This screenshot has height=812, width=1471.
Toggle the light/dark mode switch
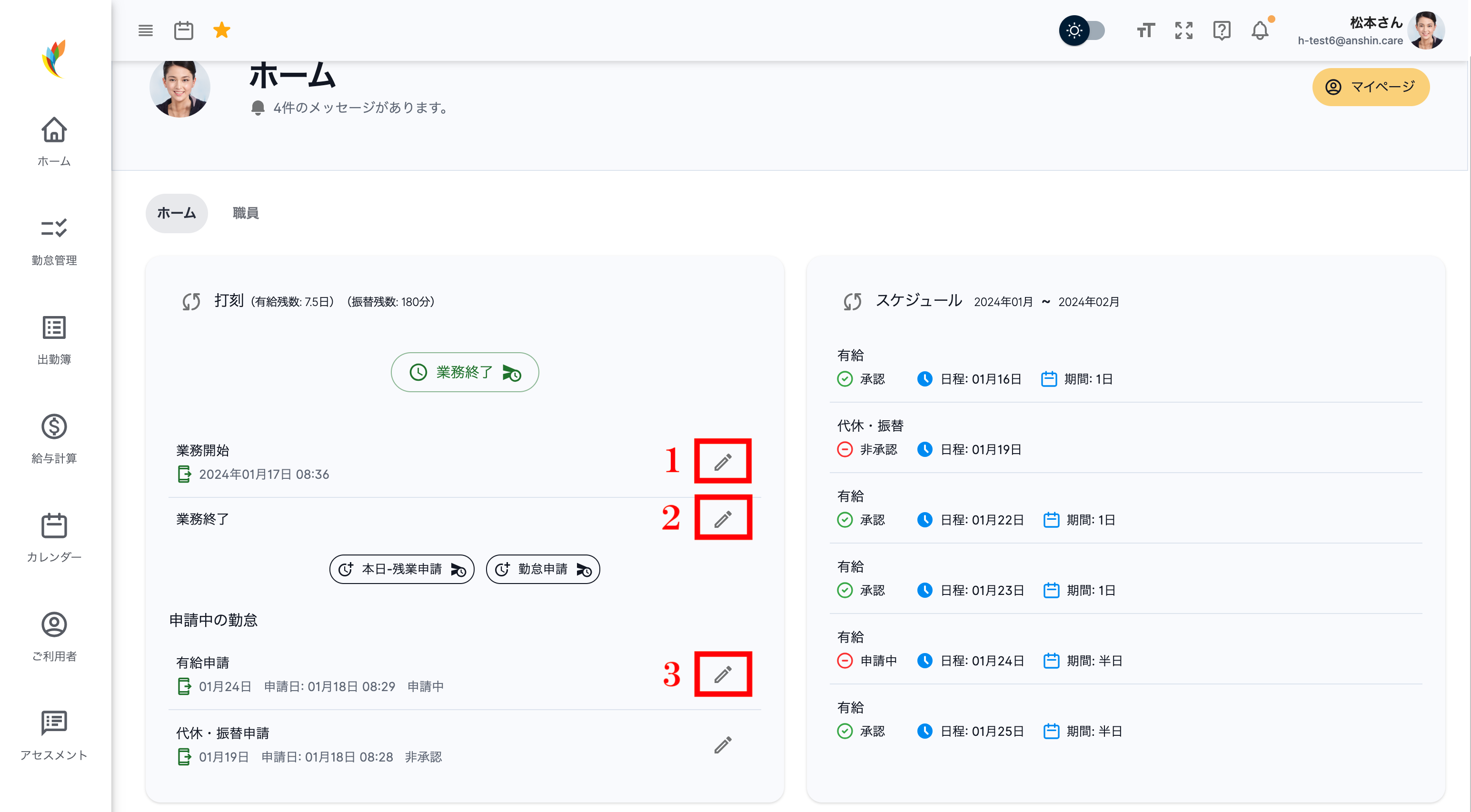(1082, 30)
